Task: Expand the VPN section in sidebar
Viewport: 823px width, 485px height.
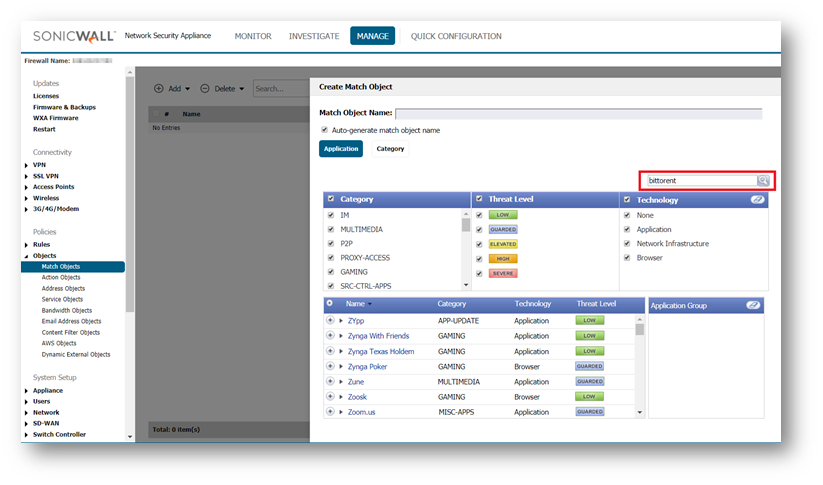Action: [27, 165]
